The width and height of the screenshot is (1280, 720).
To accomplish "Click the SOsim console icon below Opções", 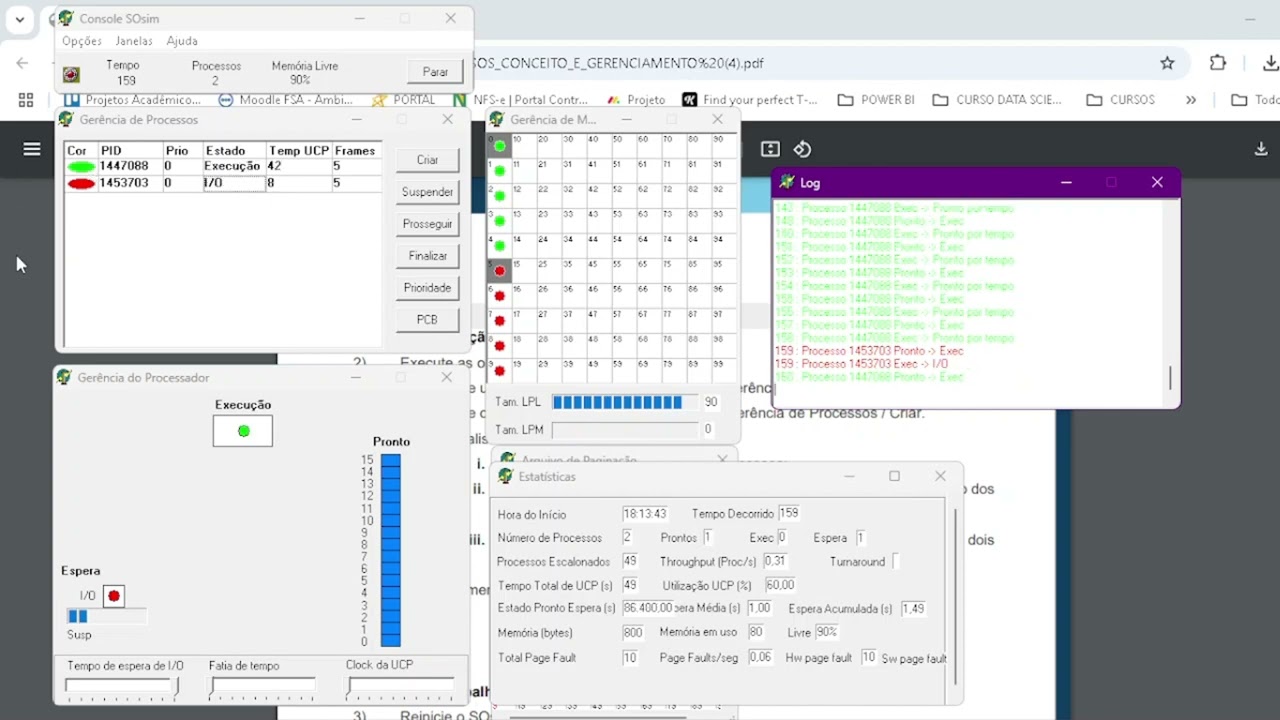I will pyautogui.click(x=71, y=74).
